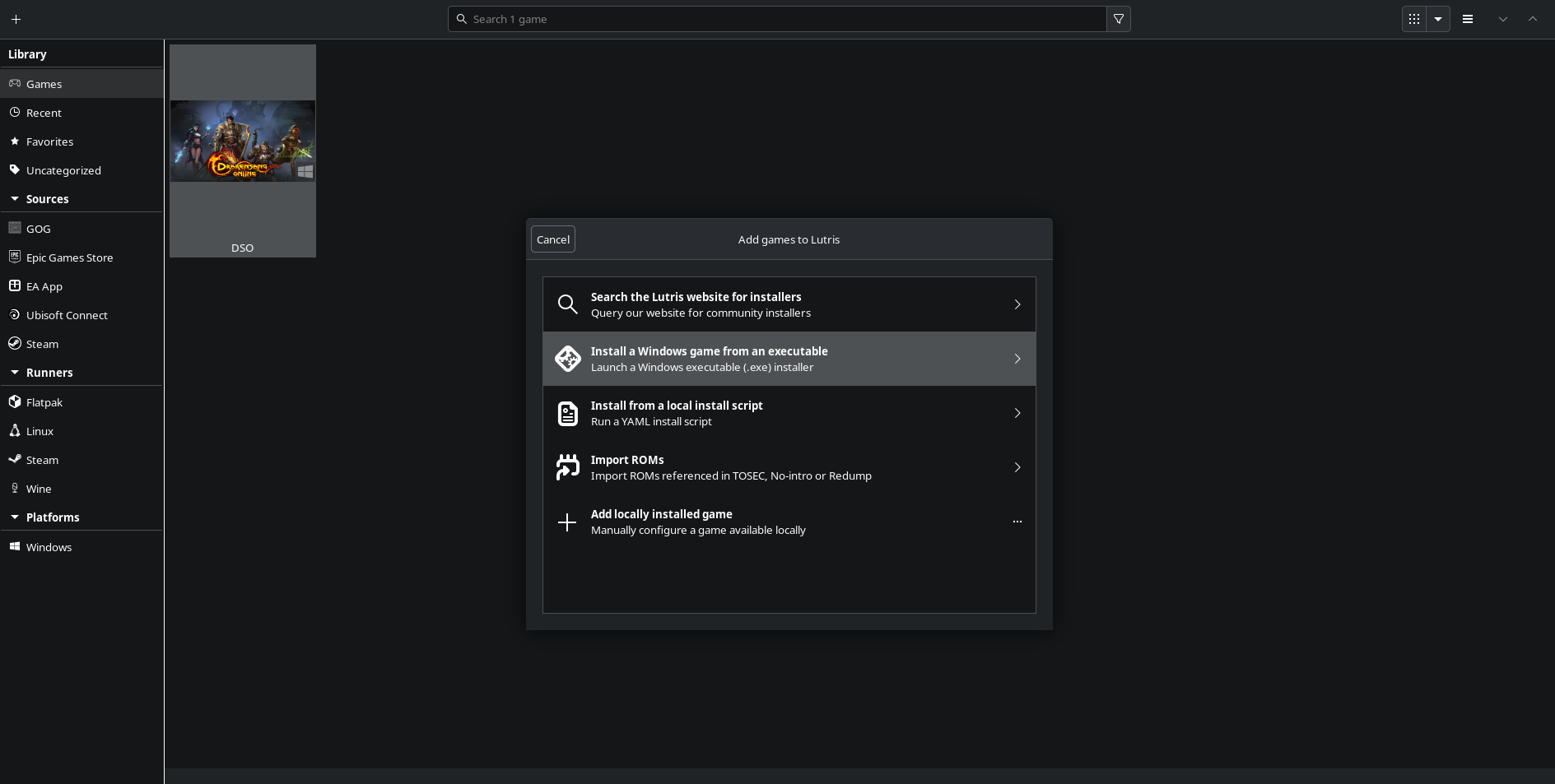Open the view options dropdown arrow

1438,19
